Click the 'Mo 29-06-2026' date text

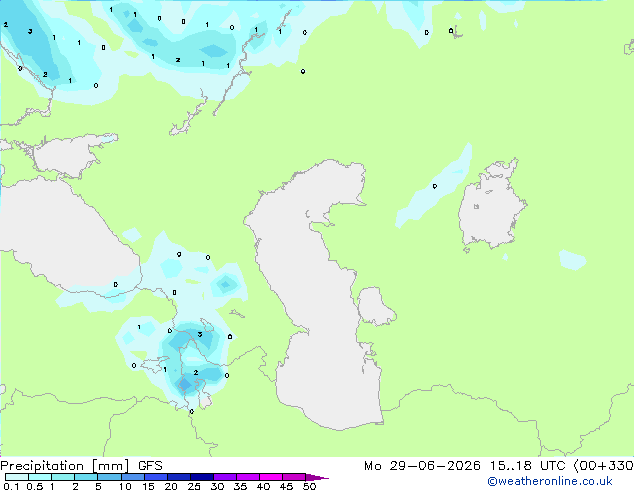coord(422,466)
